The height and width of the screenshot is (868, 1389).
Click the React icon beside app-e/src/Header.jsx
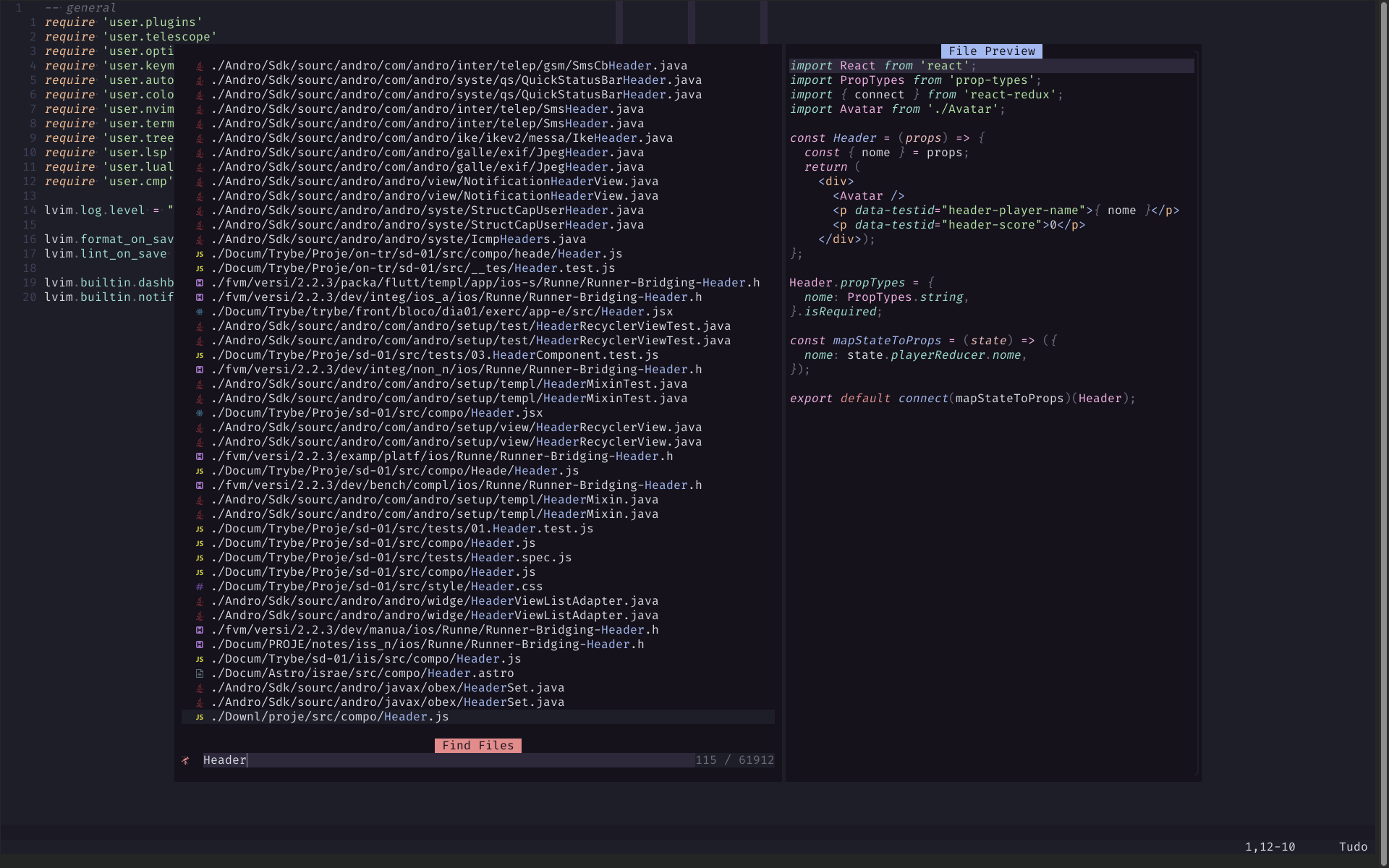[200, 312]
